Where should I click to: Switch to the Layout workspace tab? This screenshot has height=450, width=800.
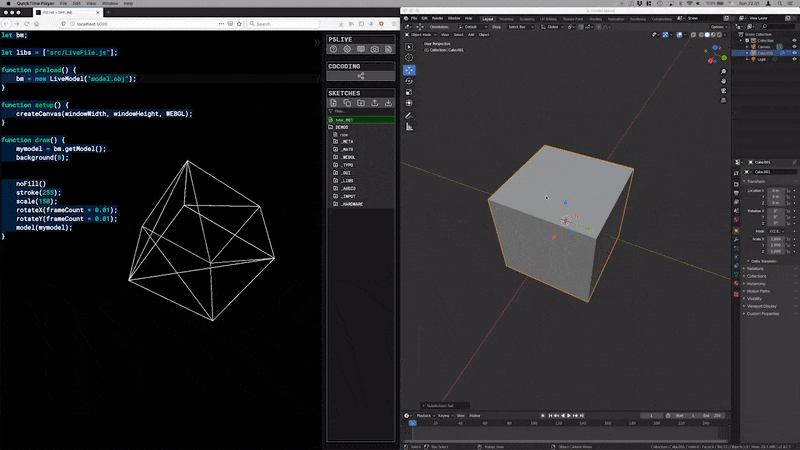[488, 19]
